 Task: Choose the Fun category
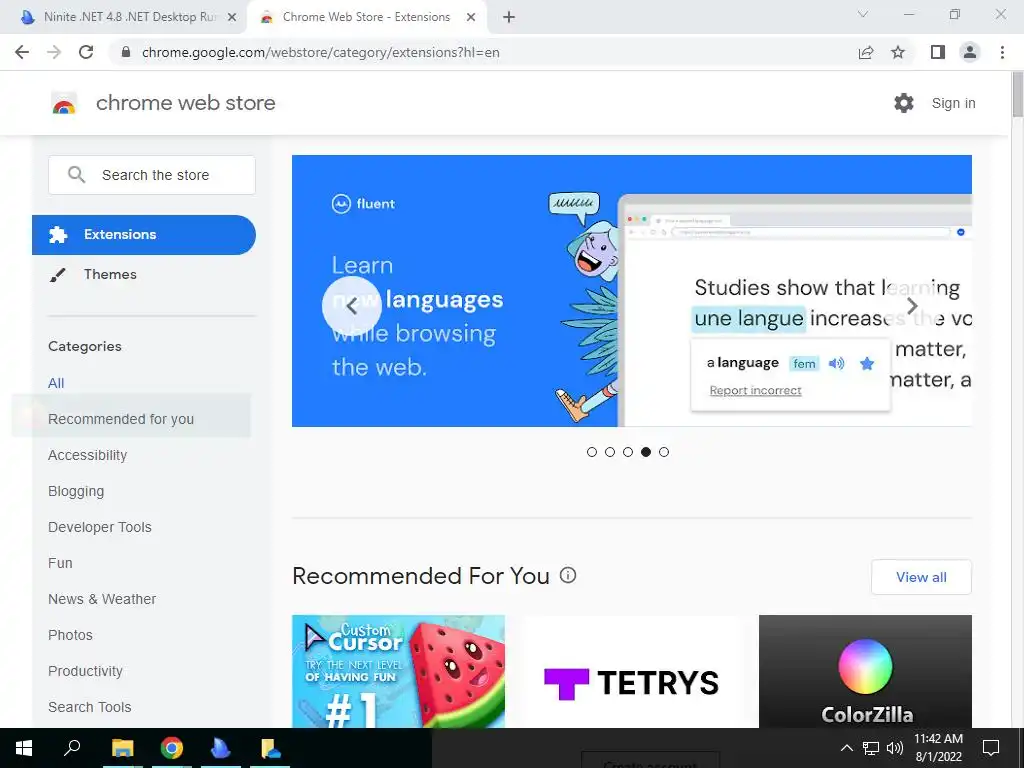point(60,563)
